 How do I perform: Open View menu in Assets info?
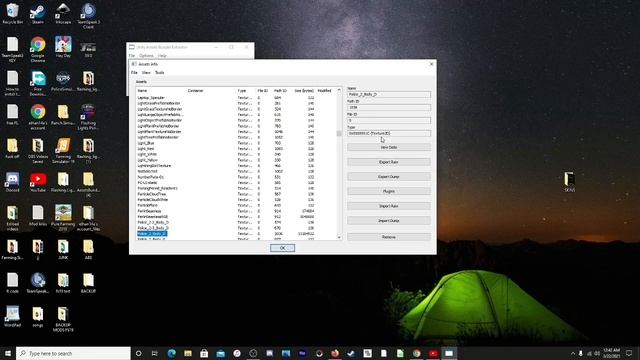click(146, 73)
